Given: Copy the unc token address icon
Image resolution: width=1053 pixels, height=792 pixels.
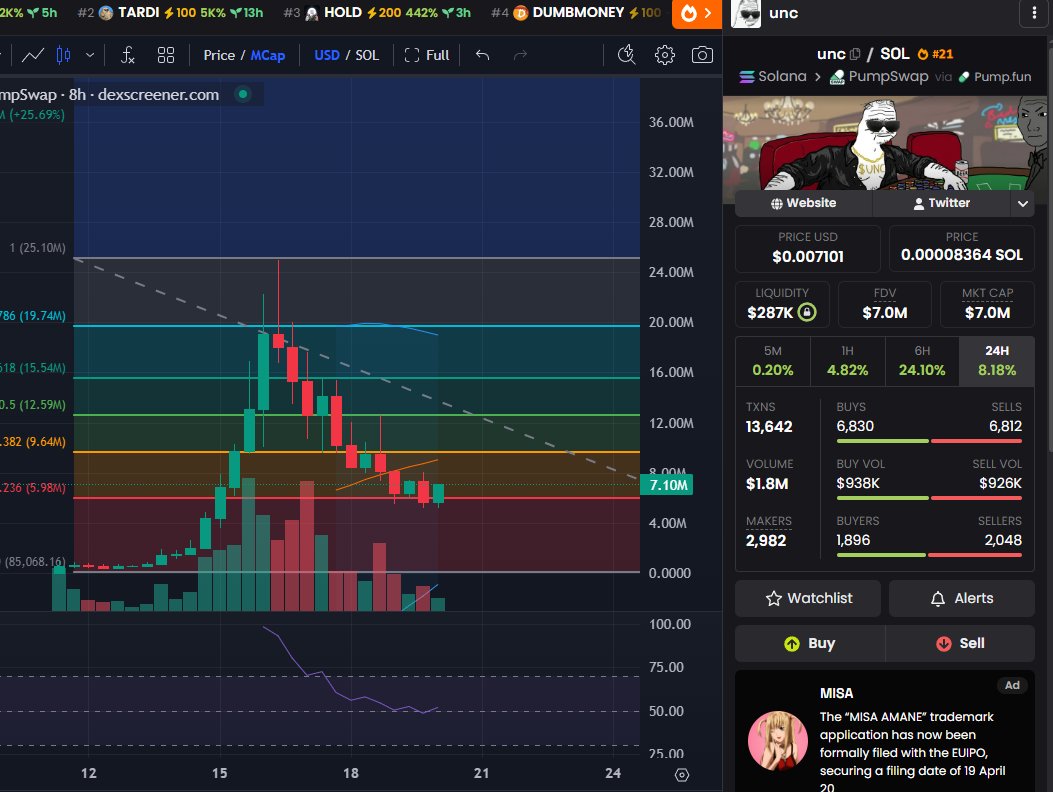Looking at the screenshot, I should click(x=855, y=54).
